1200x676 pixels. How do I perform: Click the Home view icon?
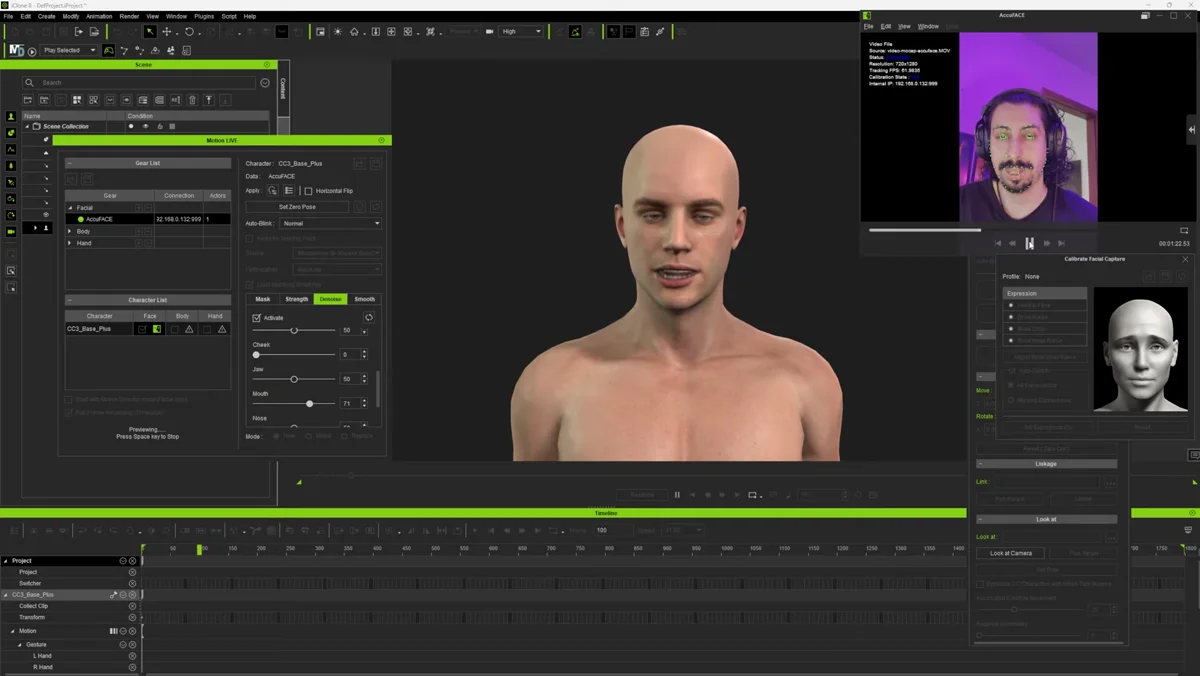point(354,32)
